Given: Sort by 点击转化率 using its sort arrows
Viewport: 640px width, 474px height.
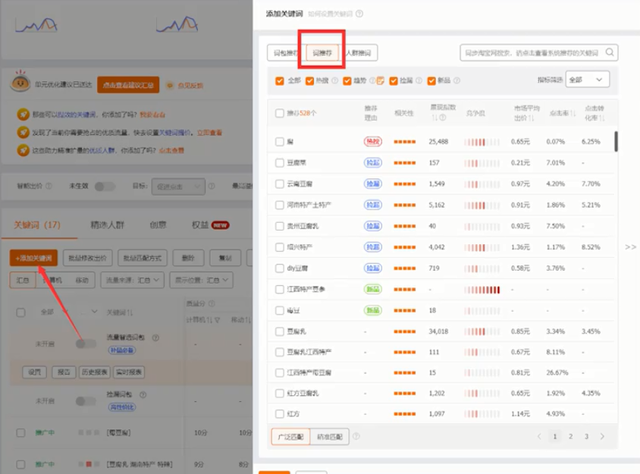Looking at the screenshot, I should coord(602,118).
